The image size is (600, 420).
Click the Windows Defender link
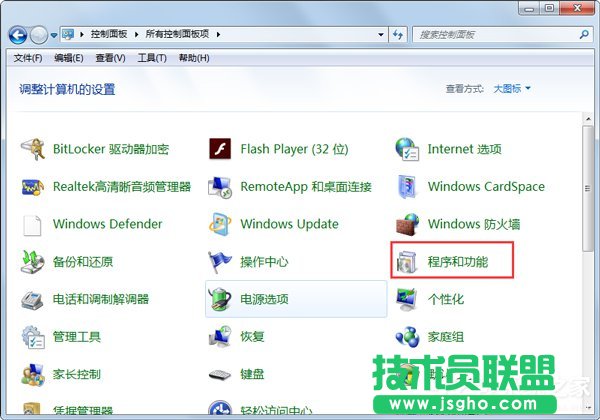[107, 224]
